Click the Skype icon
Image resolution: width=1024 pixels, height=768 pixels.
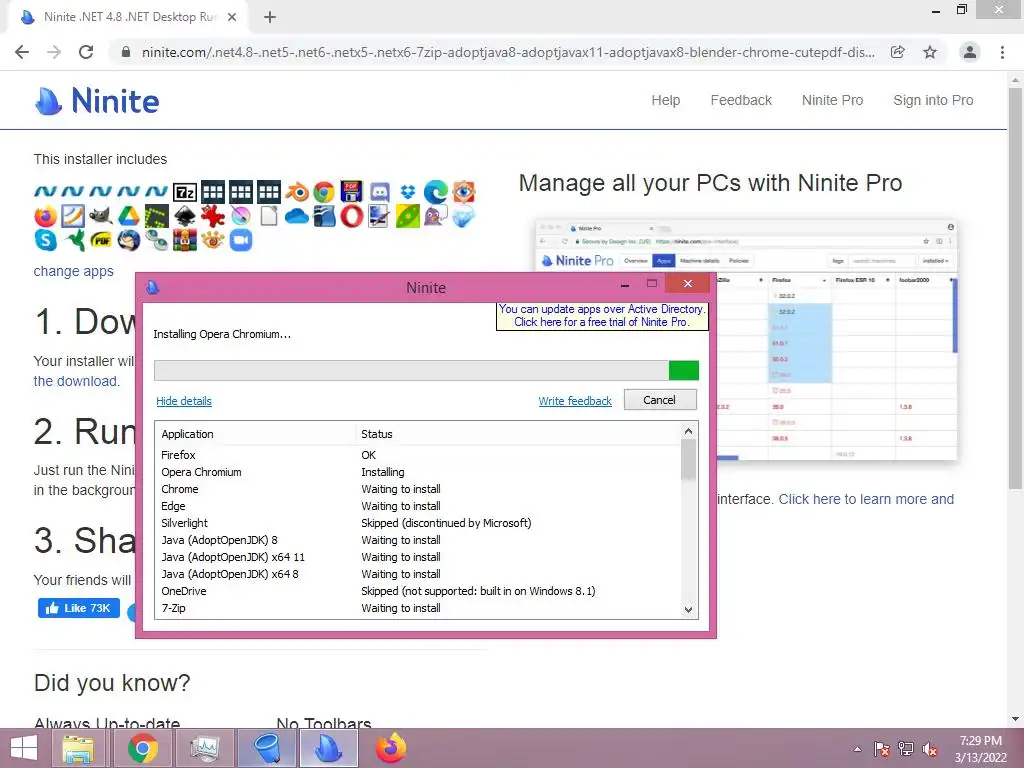click(x=46, y=240)
